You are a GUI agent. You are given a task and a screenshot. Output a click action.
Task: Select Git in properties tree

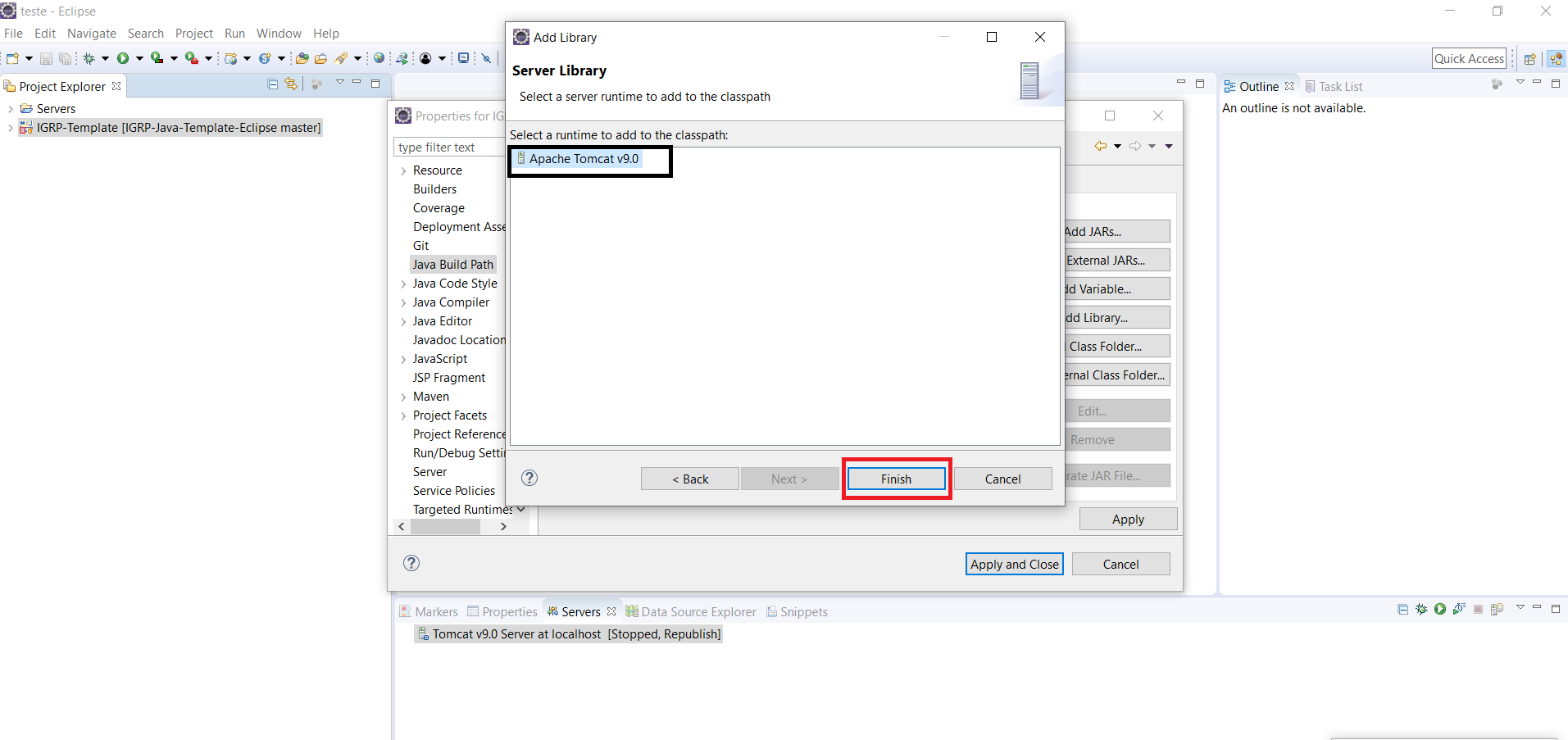point(420,245)
